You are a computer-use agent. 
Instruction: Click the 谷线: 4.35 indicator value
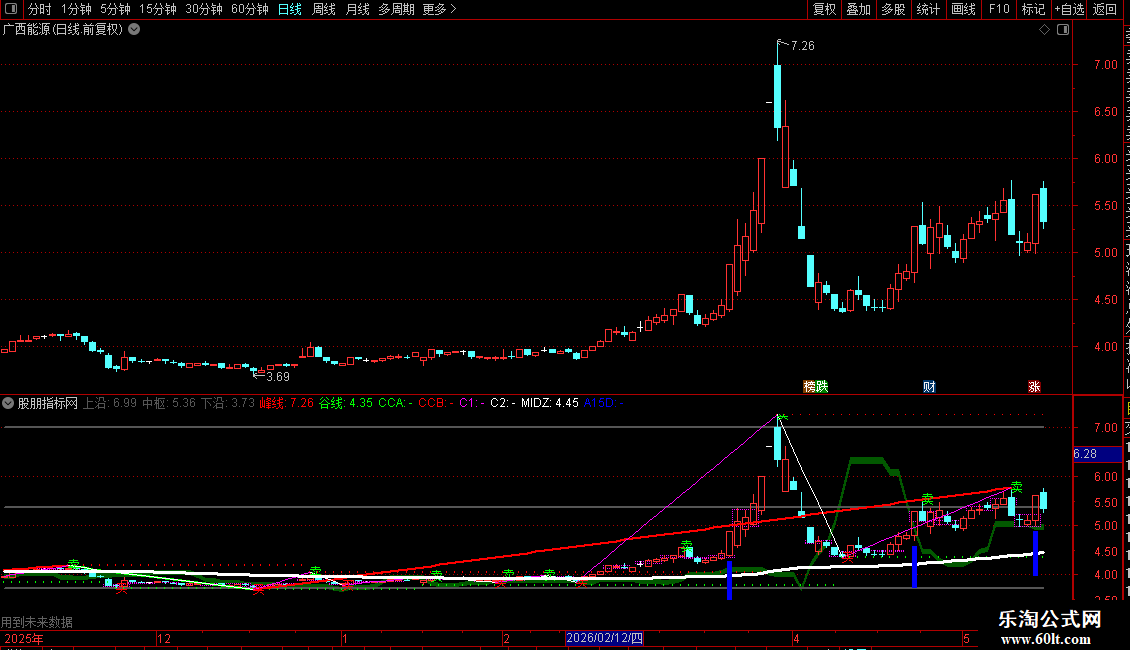coord(346,403)
